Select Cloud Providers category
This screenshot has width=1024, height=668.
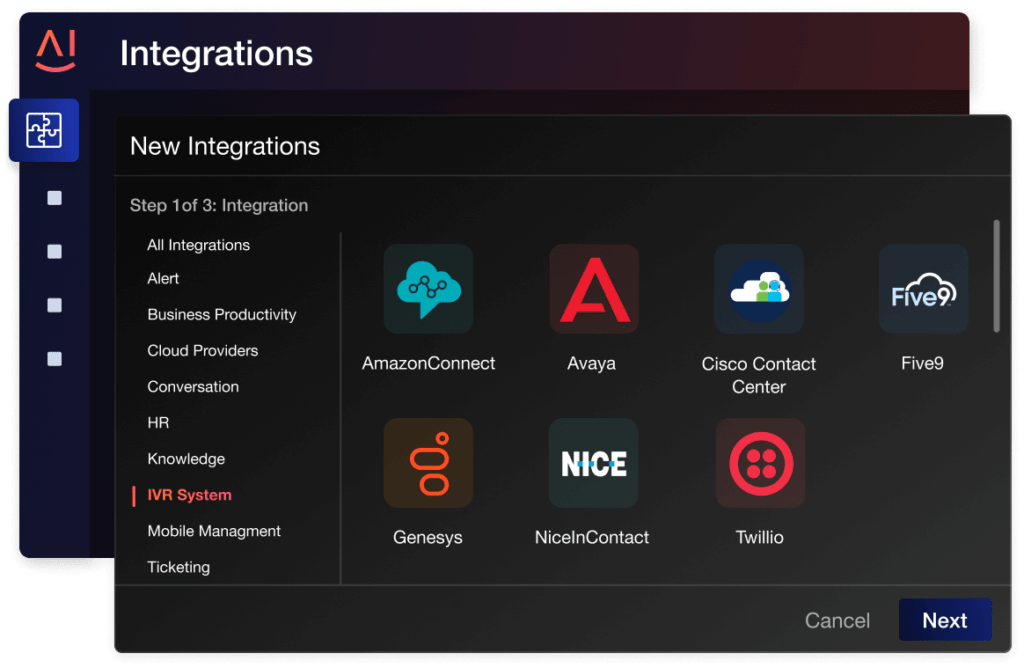(202, 350)
